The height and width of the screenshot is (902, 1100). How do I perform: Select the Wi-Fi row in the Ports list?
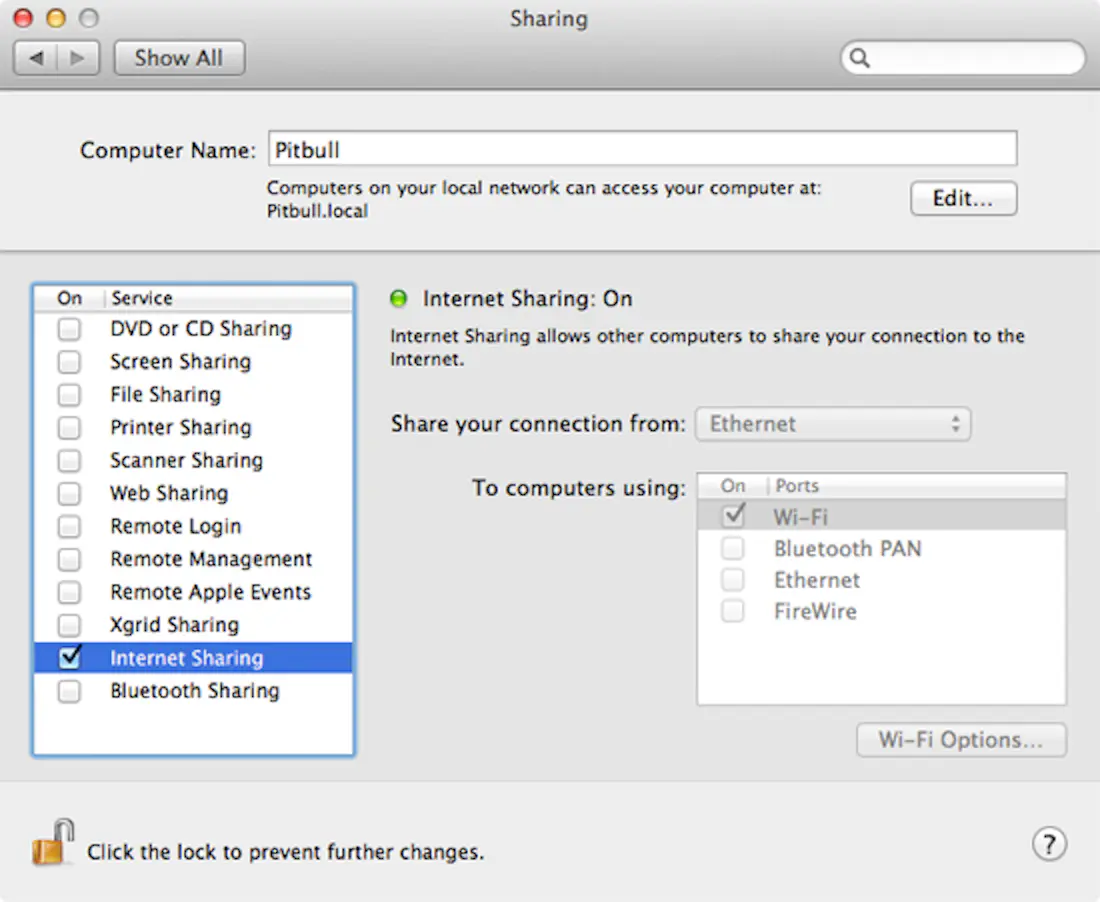800,516
